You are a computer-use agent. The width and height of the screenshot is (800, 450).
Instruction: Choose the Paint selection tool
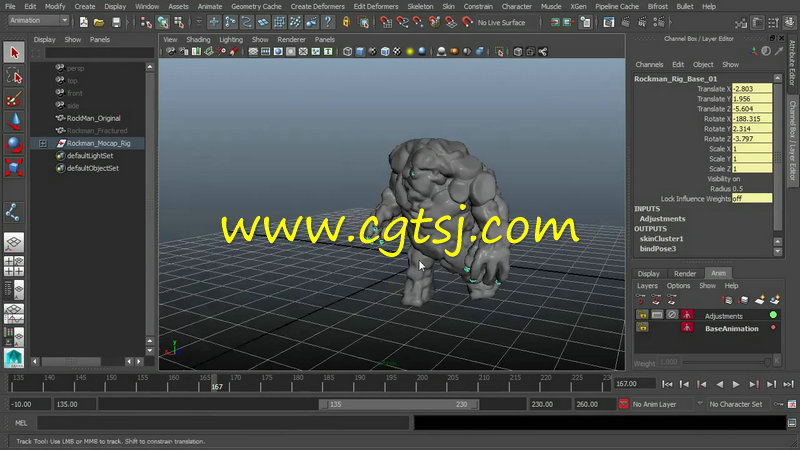pos(14,98)
